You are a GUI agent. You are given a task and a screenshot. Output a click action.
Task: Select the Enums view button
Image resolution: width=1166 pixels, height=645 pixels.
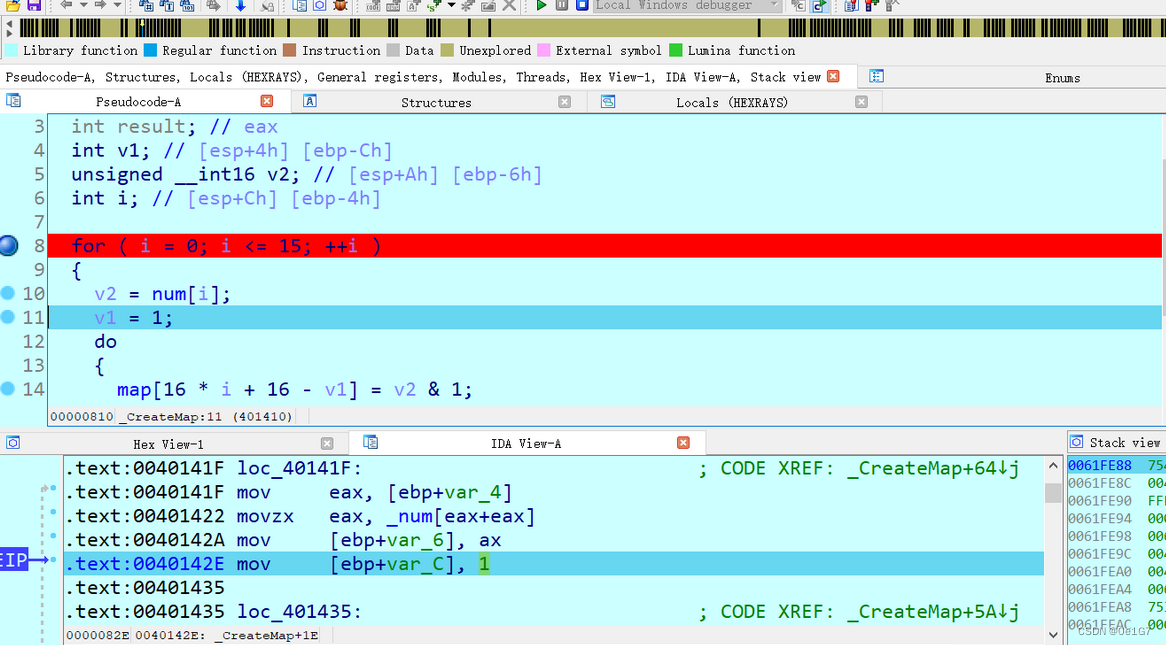point(1063,77)
